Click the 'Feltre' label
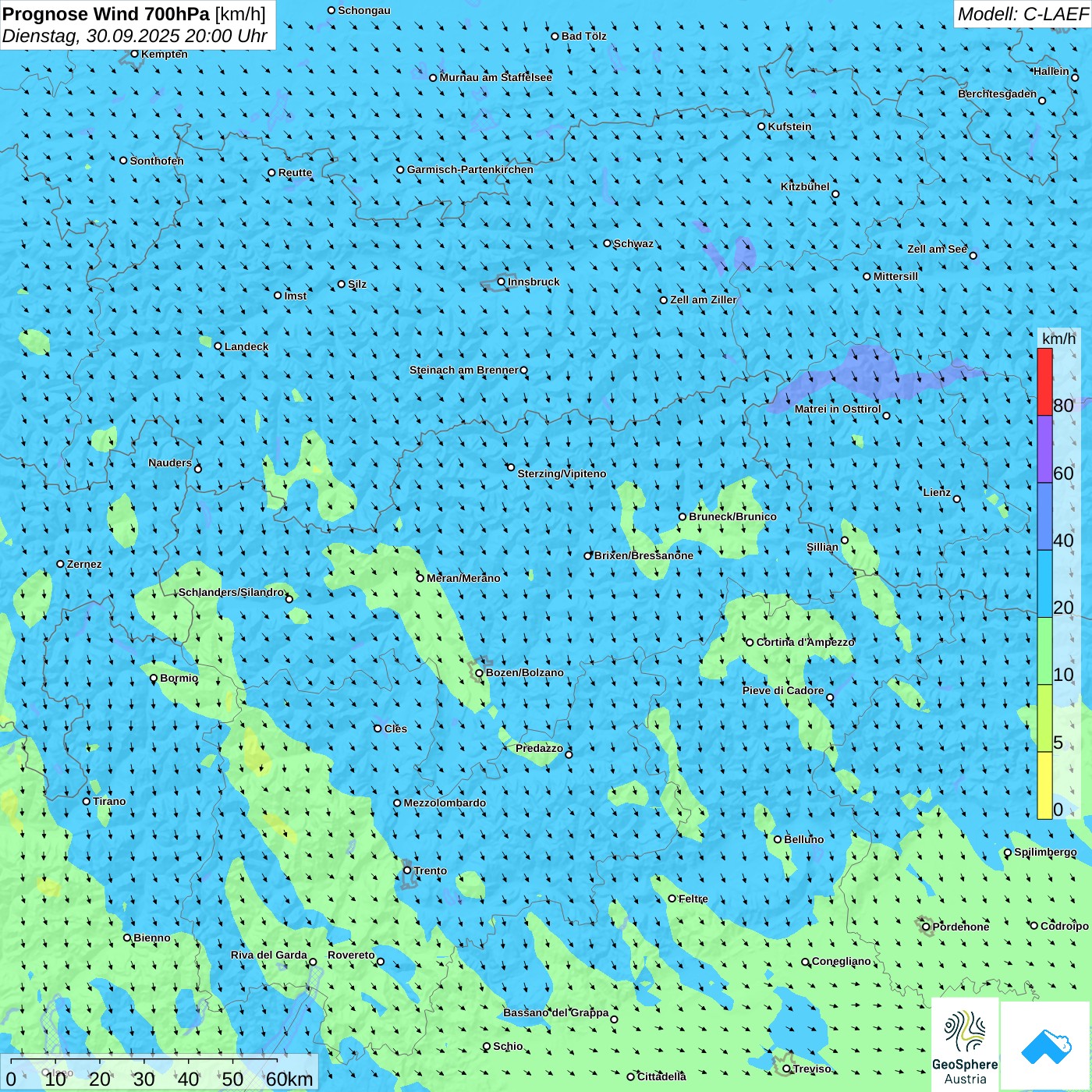The image size is (1092, 1092). click(x=693, y=899)
